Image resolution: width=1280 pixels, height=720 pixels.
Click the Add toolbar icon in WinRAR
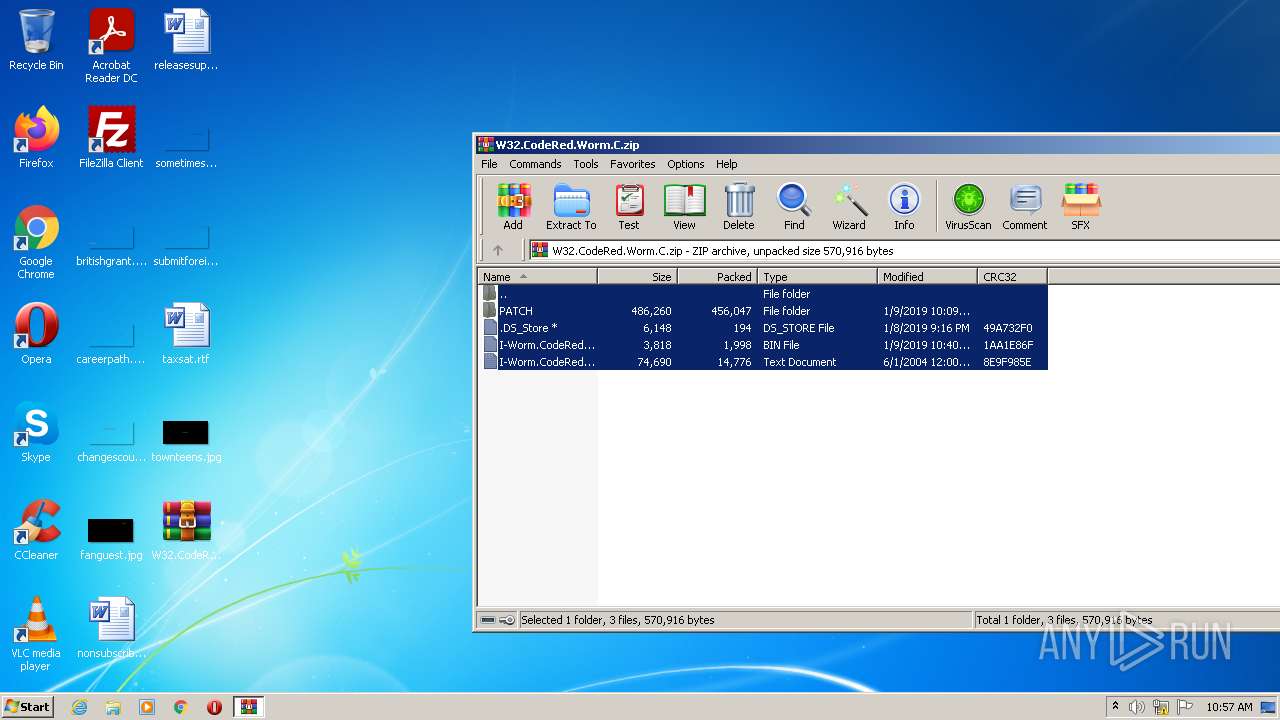513,207
